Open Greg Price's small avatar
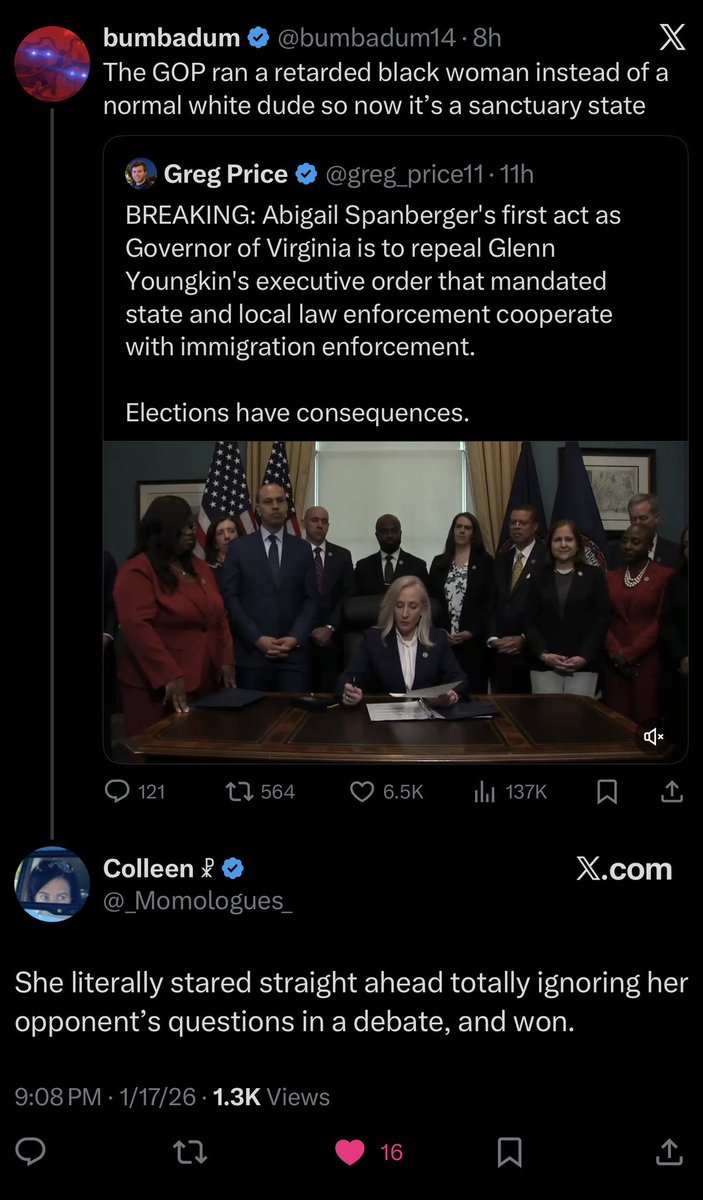 [140, 174]
